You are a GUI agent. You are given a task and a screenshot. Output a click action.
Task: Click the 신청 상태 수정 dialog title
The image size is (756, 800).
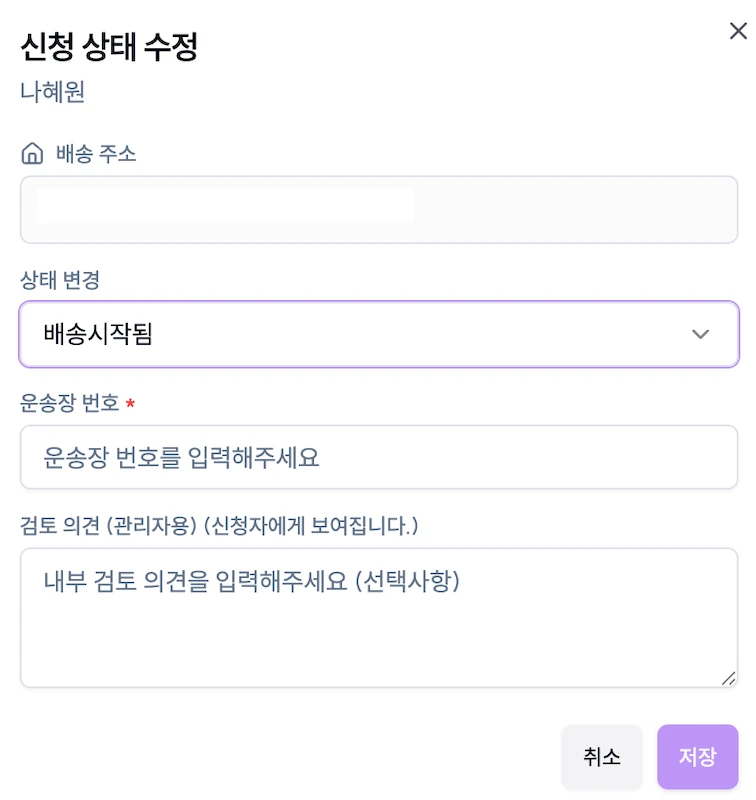pos(109,47)
